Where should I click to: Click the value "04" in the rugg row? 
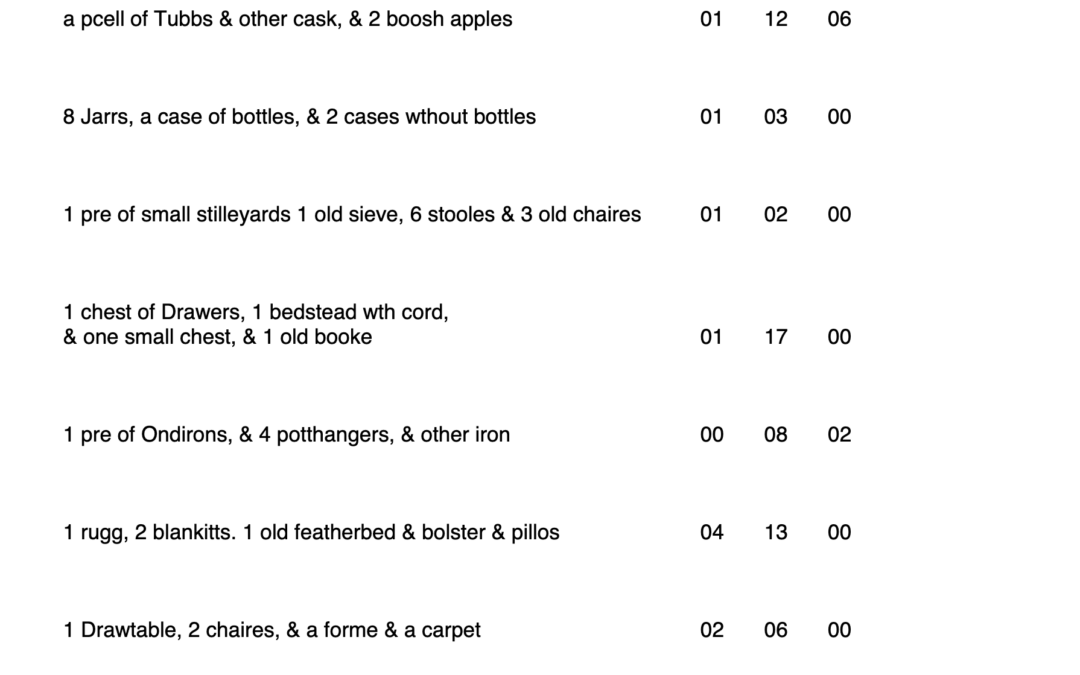pos(711,533)
